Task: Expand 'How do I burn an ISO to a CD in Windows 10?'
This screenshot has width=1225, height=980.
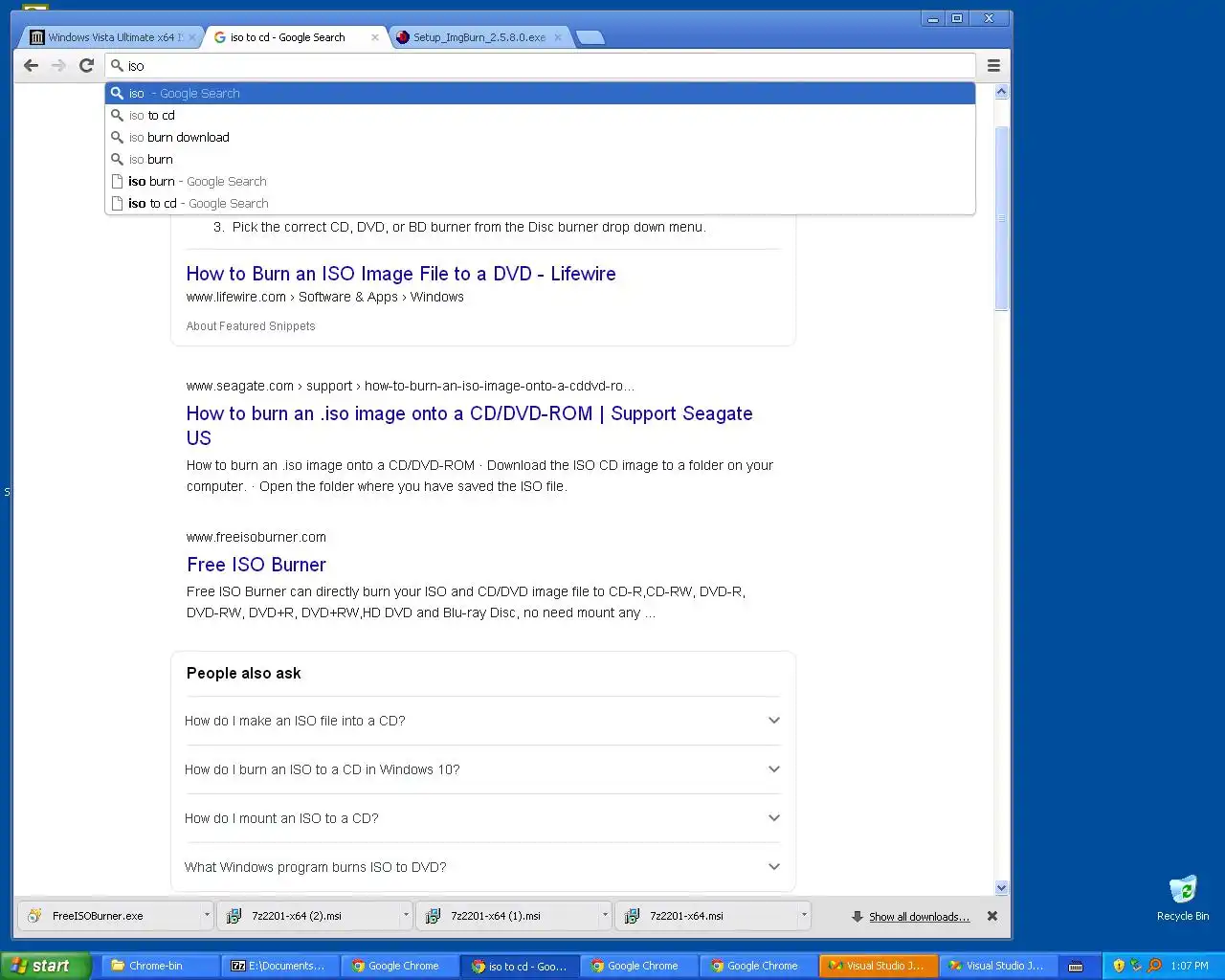Action: [482, 769]
